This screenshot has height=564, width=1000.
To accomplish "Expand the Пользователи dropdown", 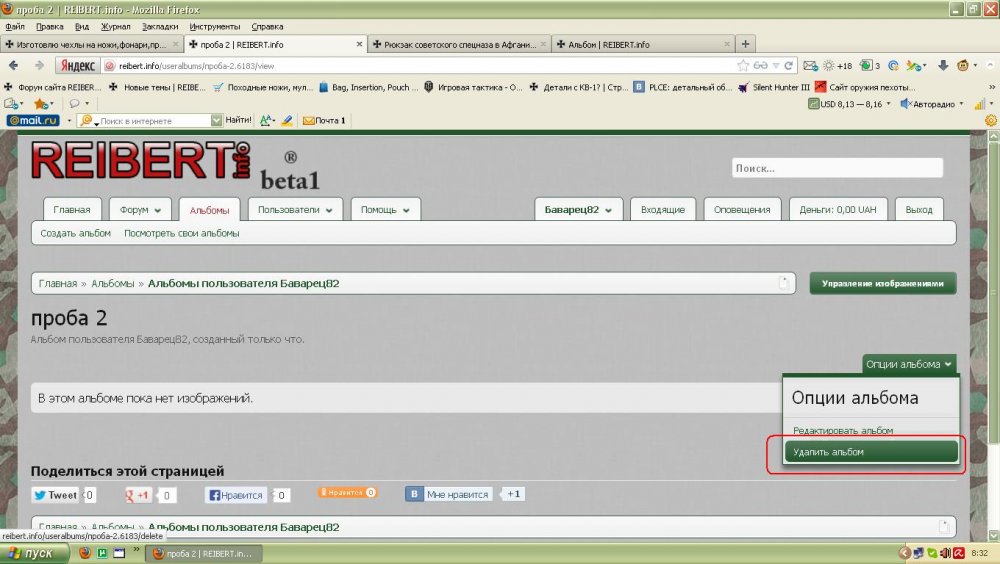I will pyautogui.click(x=295, y=210).
